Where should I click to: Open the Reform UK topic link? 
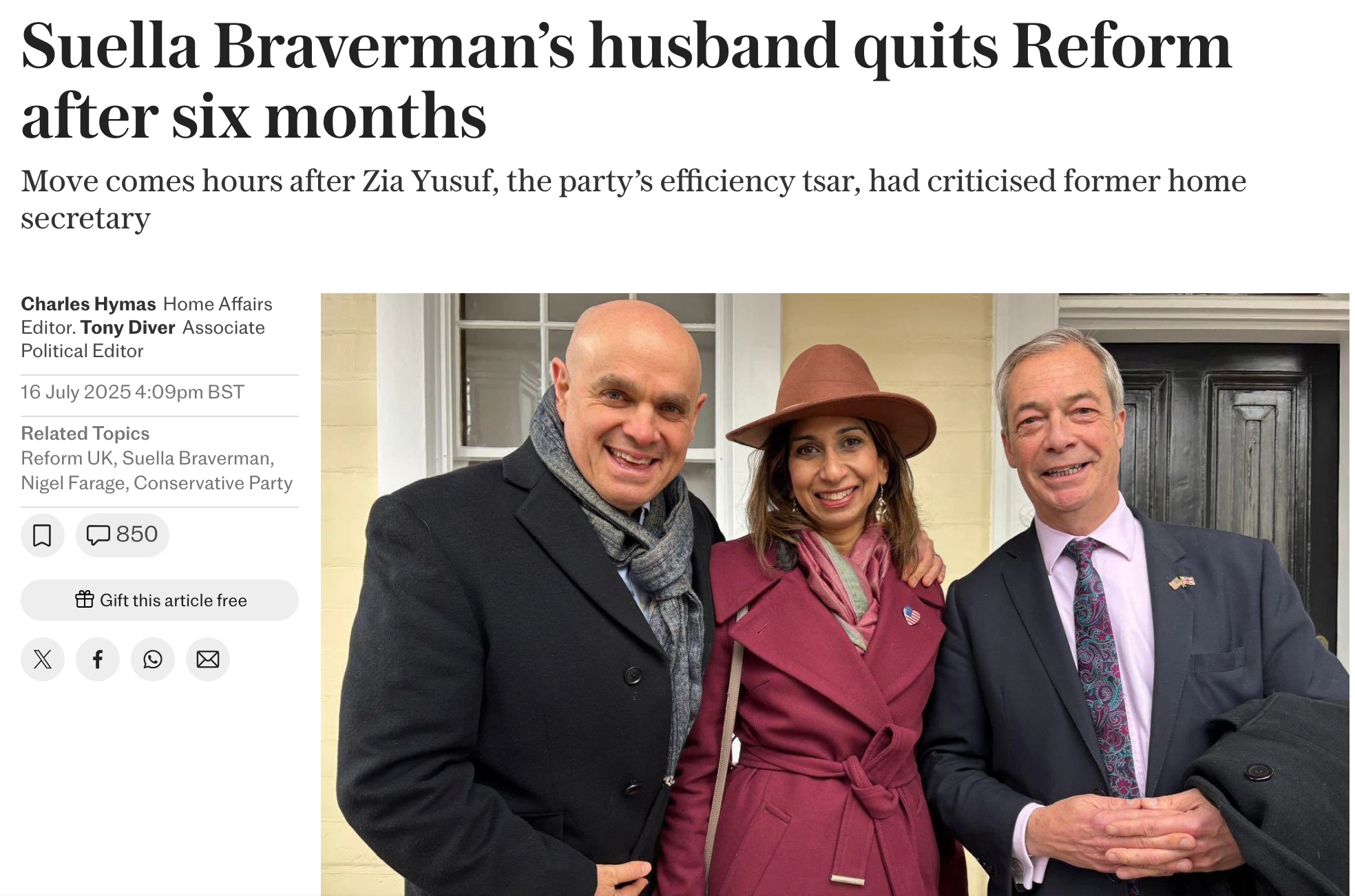[66, 458]
